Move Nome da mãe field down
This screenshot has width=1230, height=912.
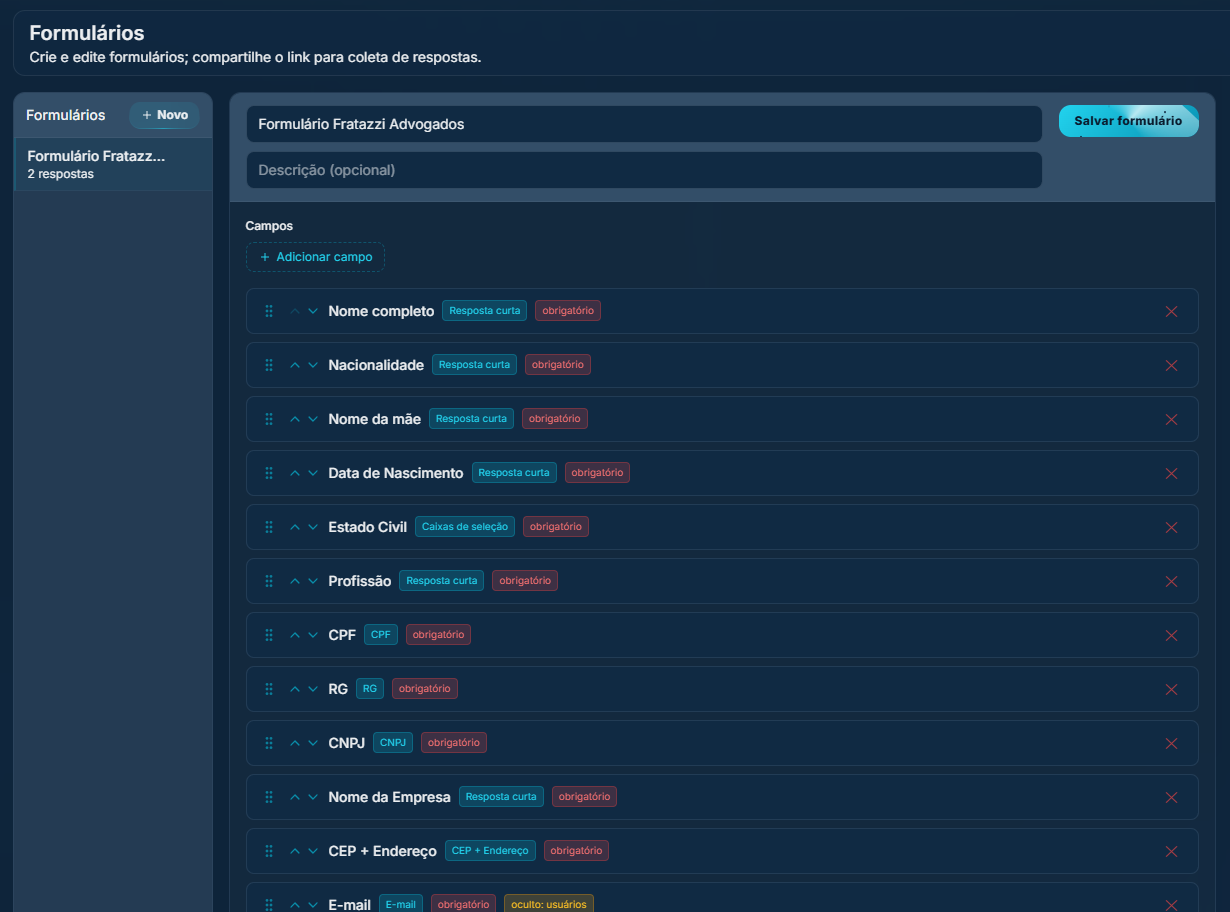pos(313,419)
